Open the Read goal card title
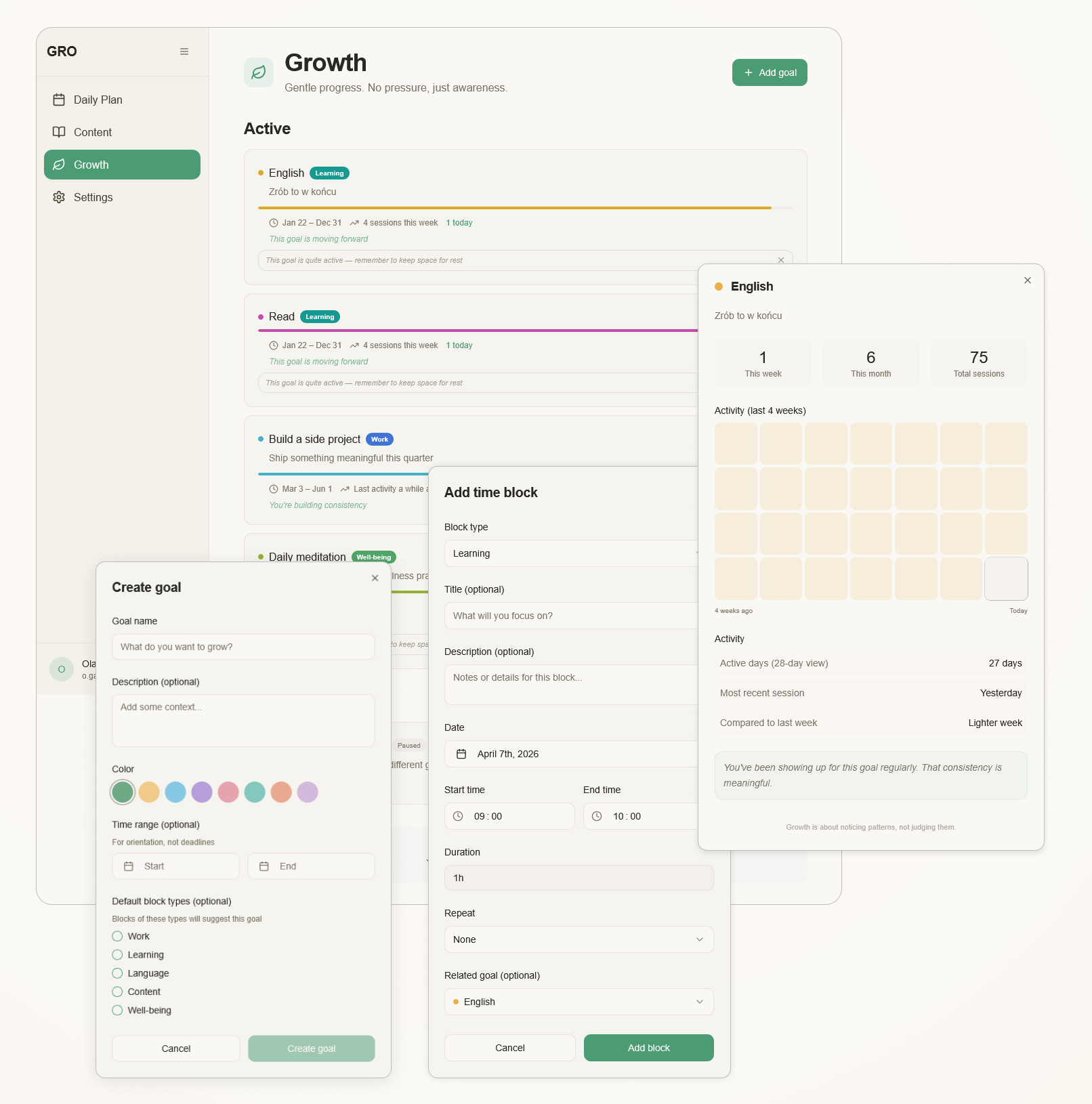Image resolution: width=1092 pixels, height=1104 pixels. [x=282, y=317]
